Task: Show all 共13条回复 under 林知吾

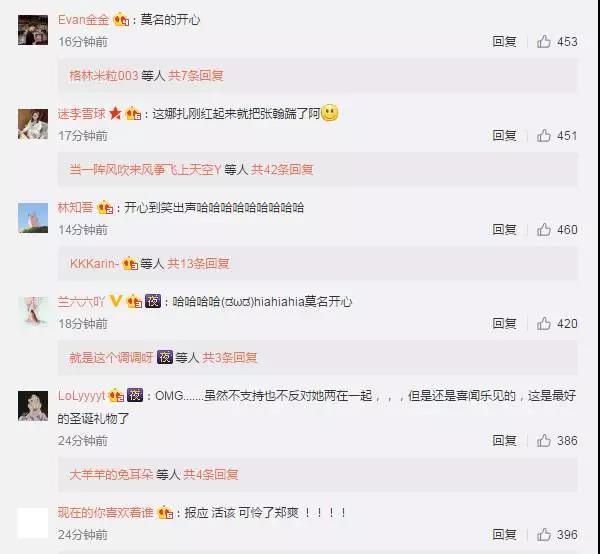Action: (x=198, y=263)
